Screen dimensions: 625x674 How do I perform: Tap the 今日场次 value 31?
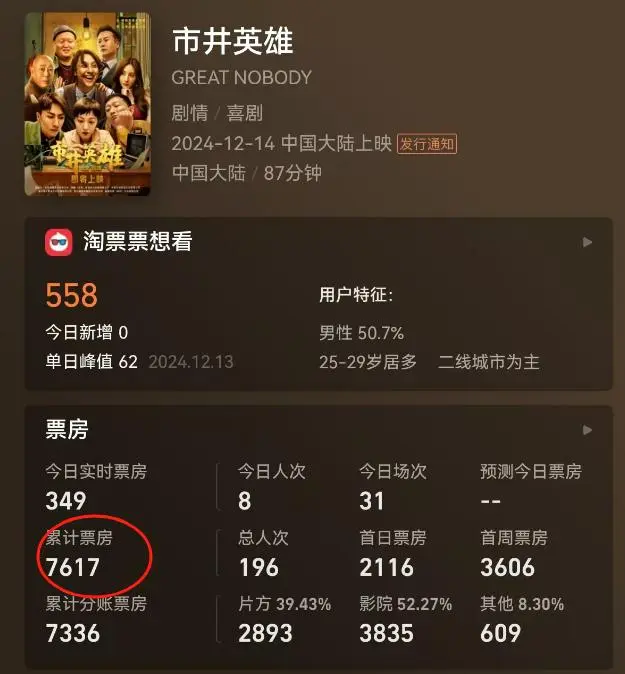point(371,501)
